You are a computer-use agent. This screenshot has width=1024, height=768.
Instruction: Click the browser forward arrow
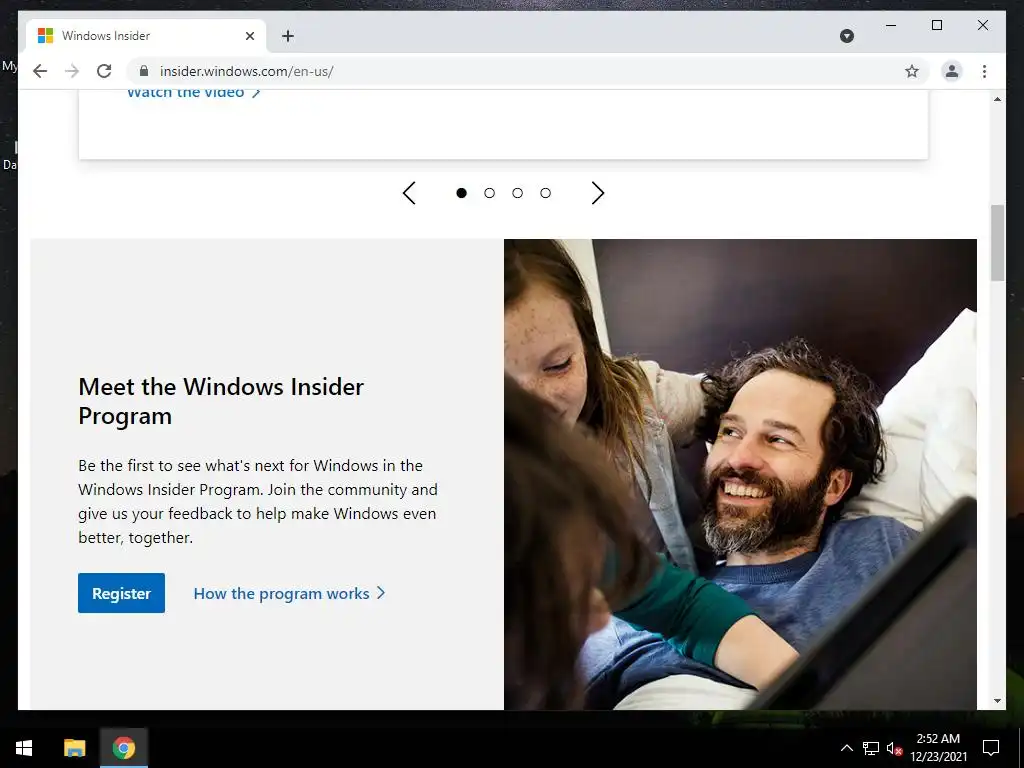[72, 71]
